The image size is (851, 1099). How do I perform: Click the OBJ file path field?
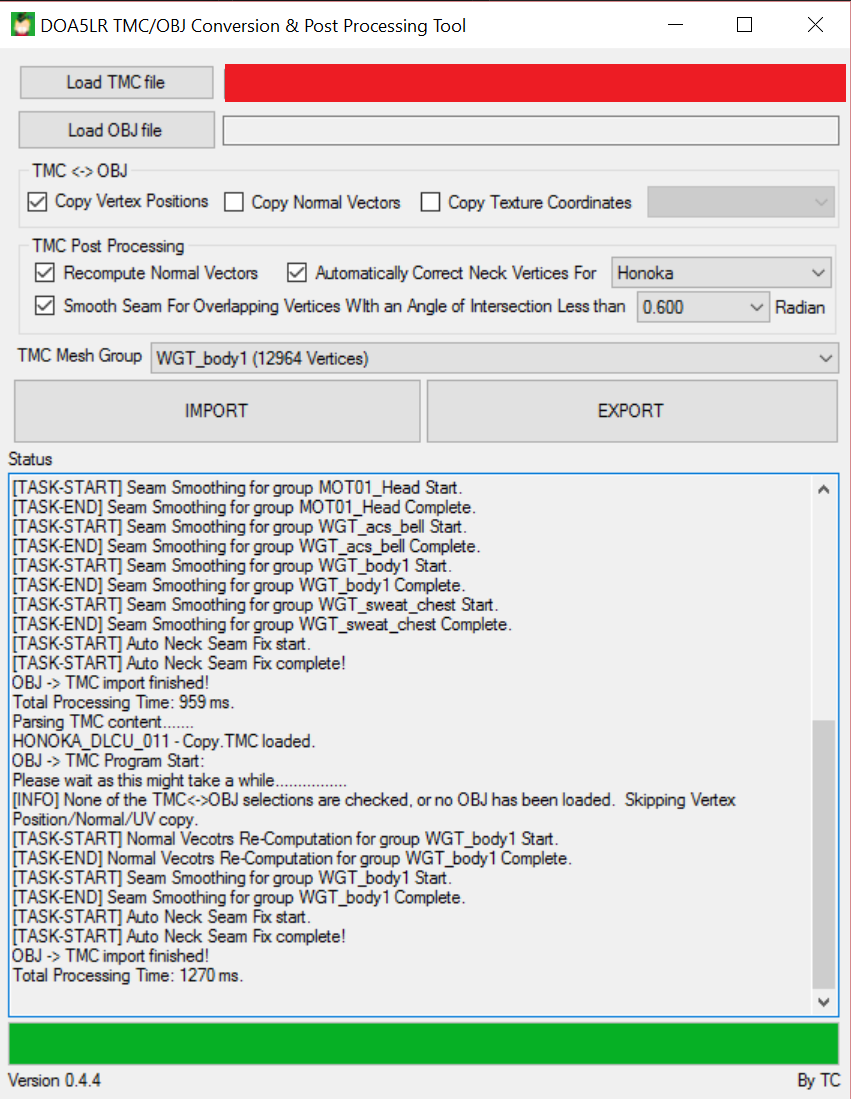pyautogui.click(x=530, y=131)
